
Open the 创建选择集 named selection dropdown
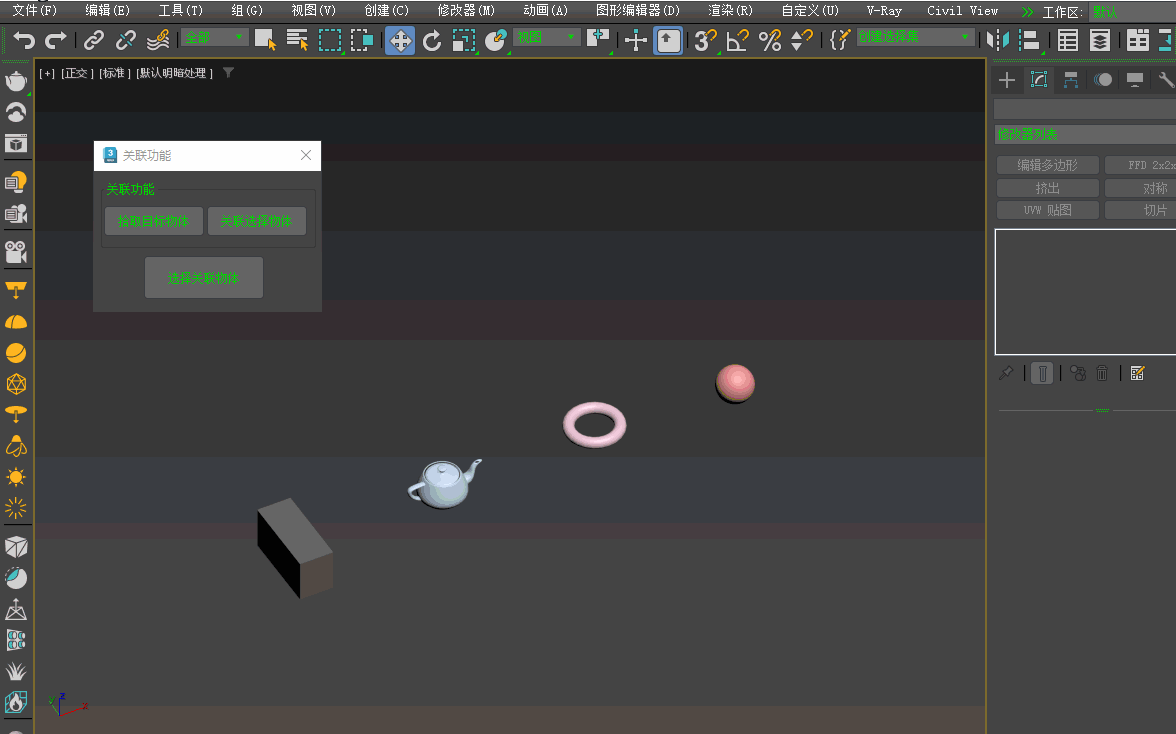pyautogui.click(x=915, y=37)
